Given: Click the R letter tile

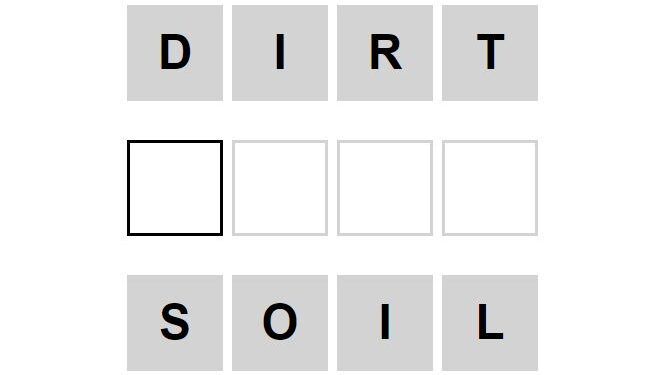Looking at the screenshot, I should coord(385,53).
